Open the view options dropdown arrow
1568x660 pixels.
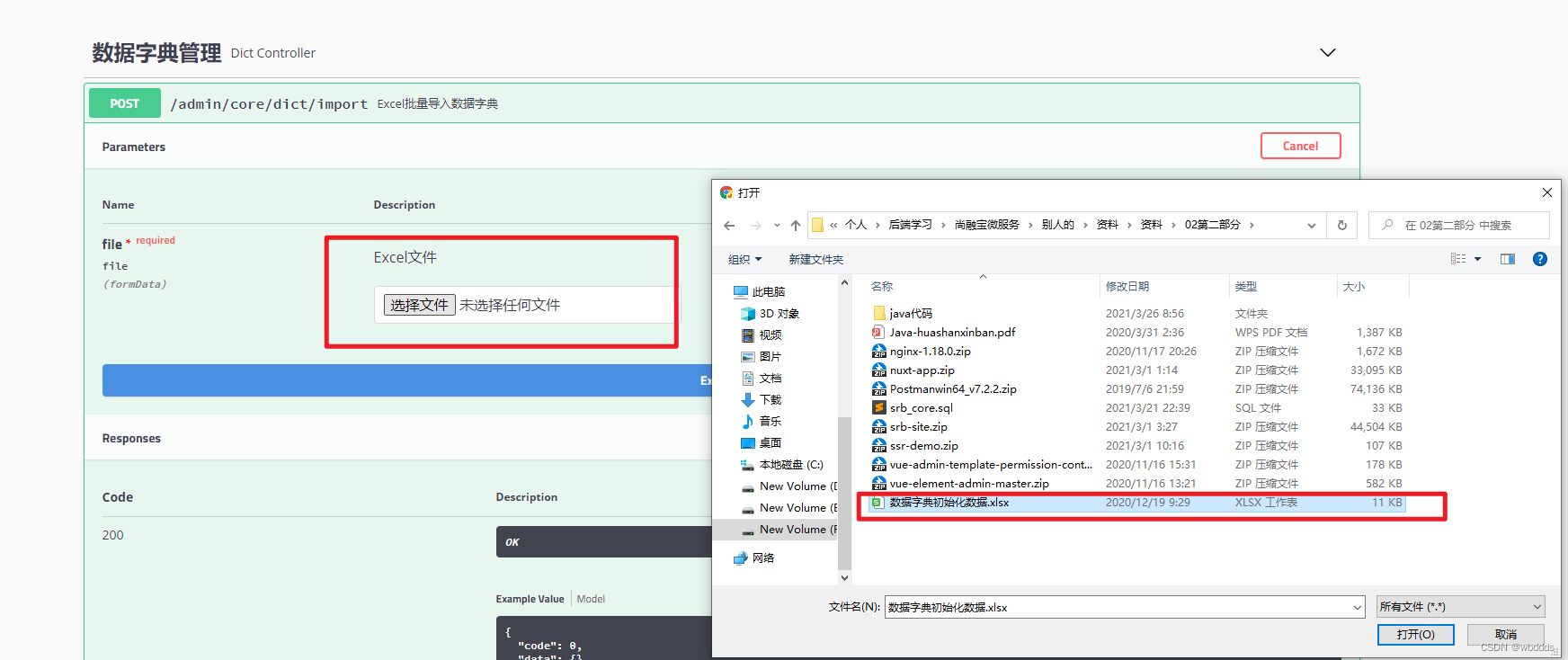point(1477,259)
